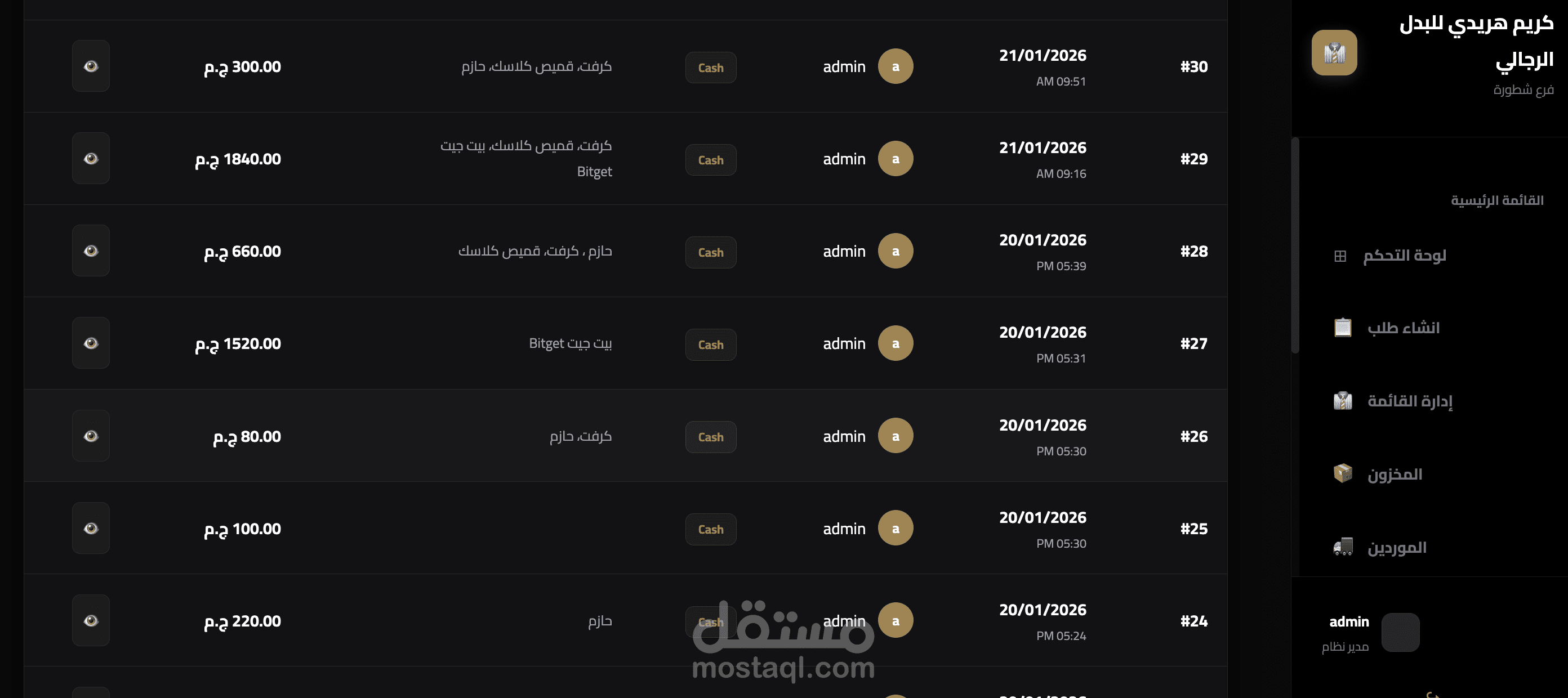Viewport: 1568px width, 698px height.
Task: Open the الموردين suppliers menu entry
Action: tap(1396, 547)
